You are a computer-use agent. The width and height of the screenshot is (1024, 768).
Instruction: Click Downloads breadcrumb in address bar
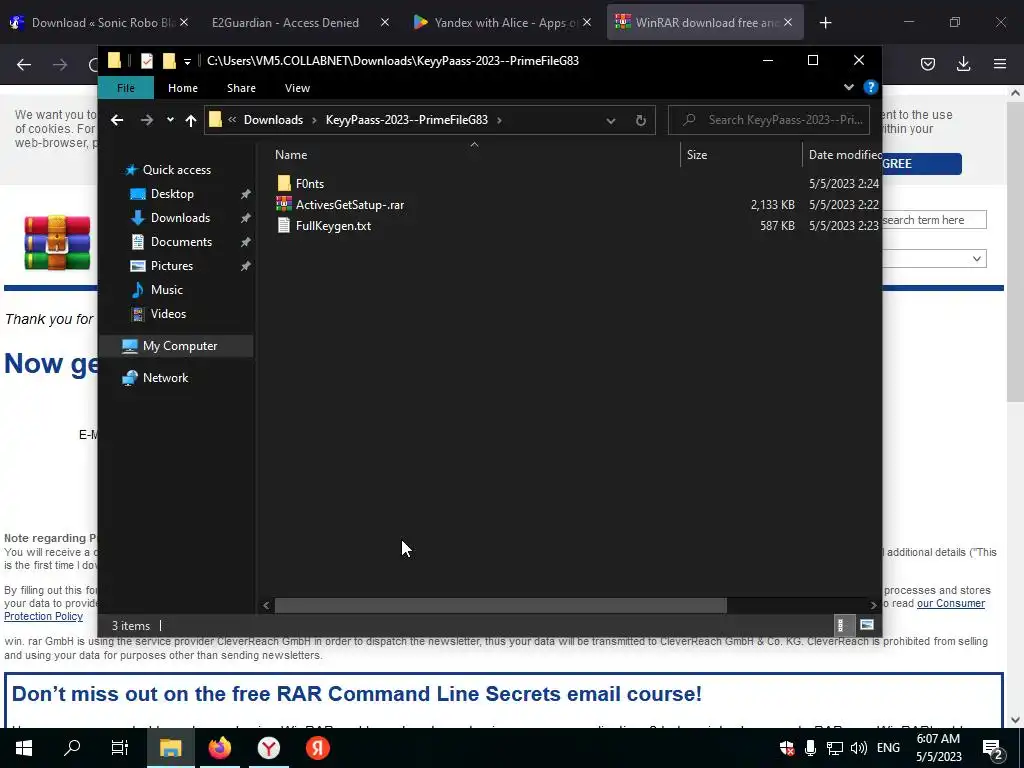(x=273, y=120)
